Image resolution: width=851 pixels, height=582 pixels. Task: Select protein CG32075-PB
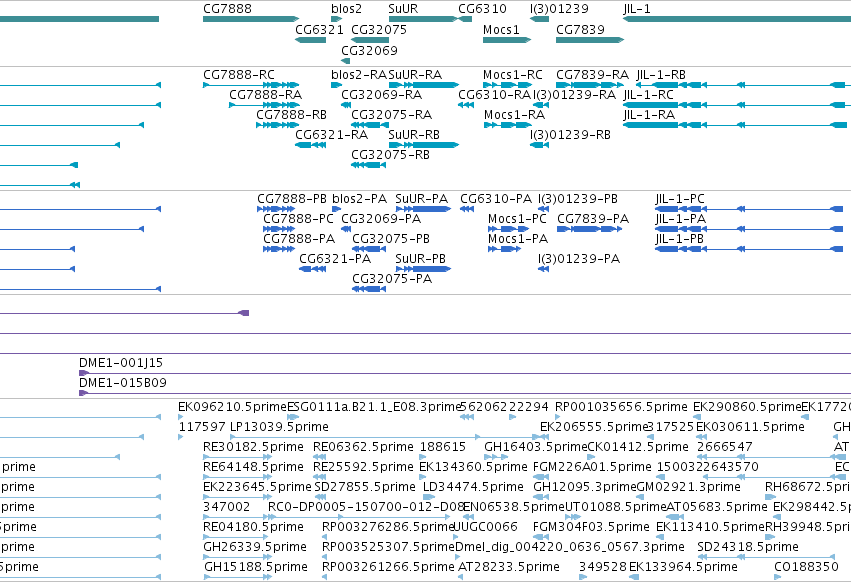(391, 239)
